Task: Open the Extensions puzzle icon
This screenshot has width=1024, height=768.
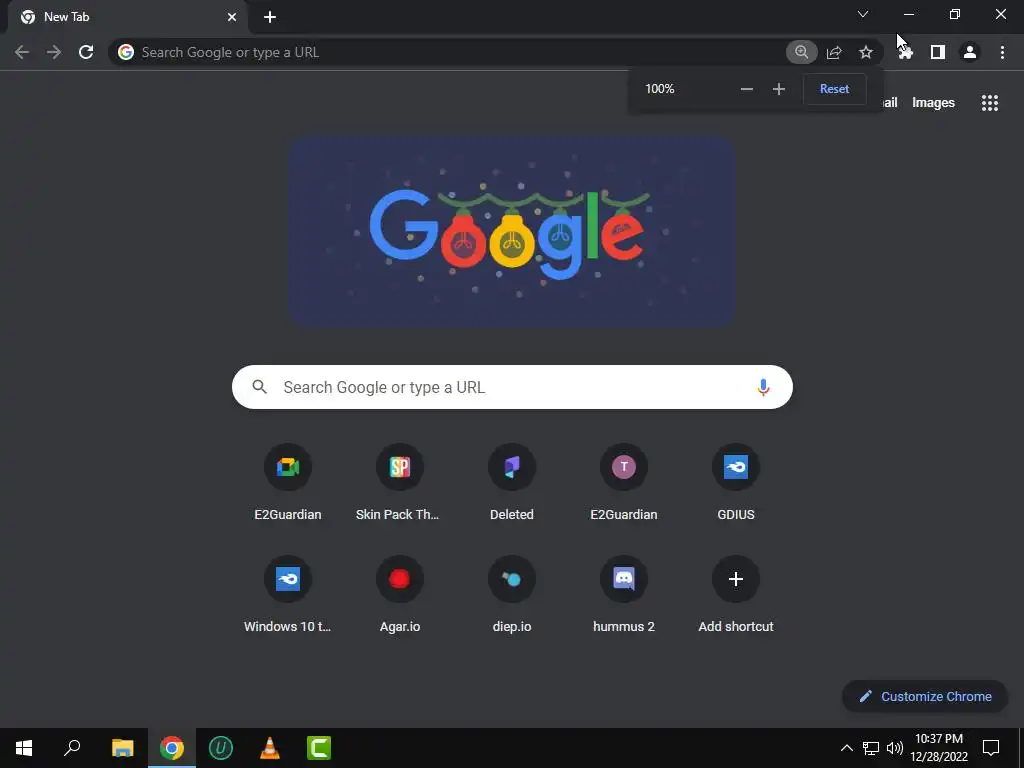Action: [905, 52]
